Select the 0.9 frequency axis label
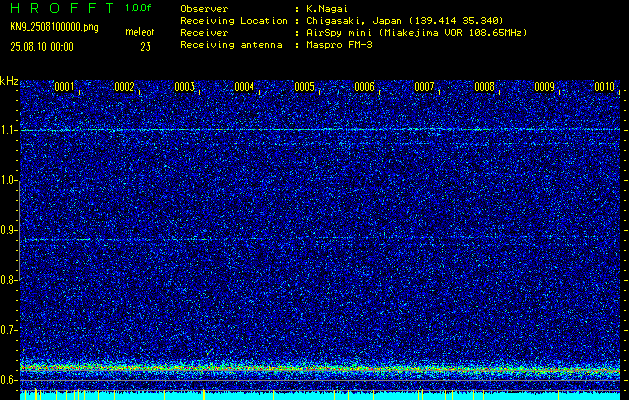Screen dimensions: 629x400 click(x=8, y=230)
